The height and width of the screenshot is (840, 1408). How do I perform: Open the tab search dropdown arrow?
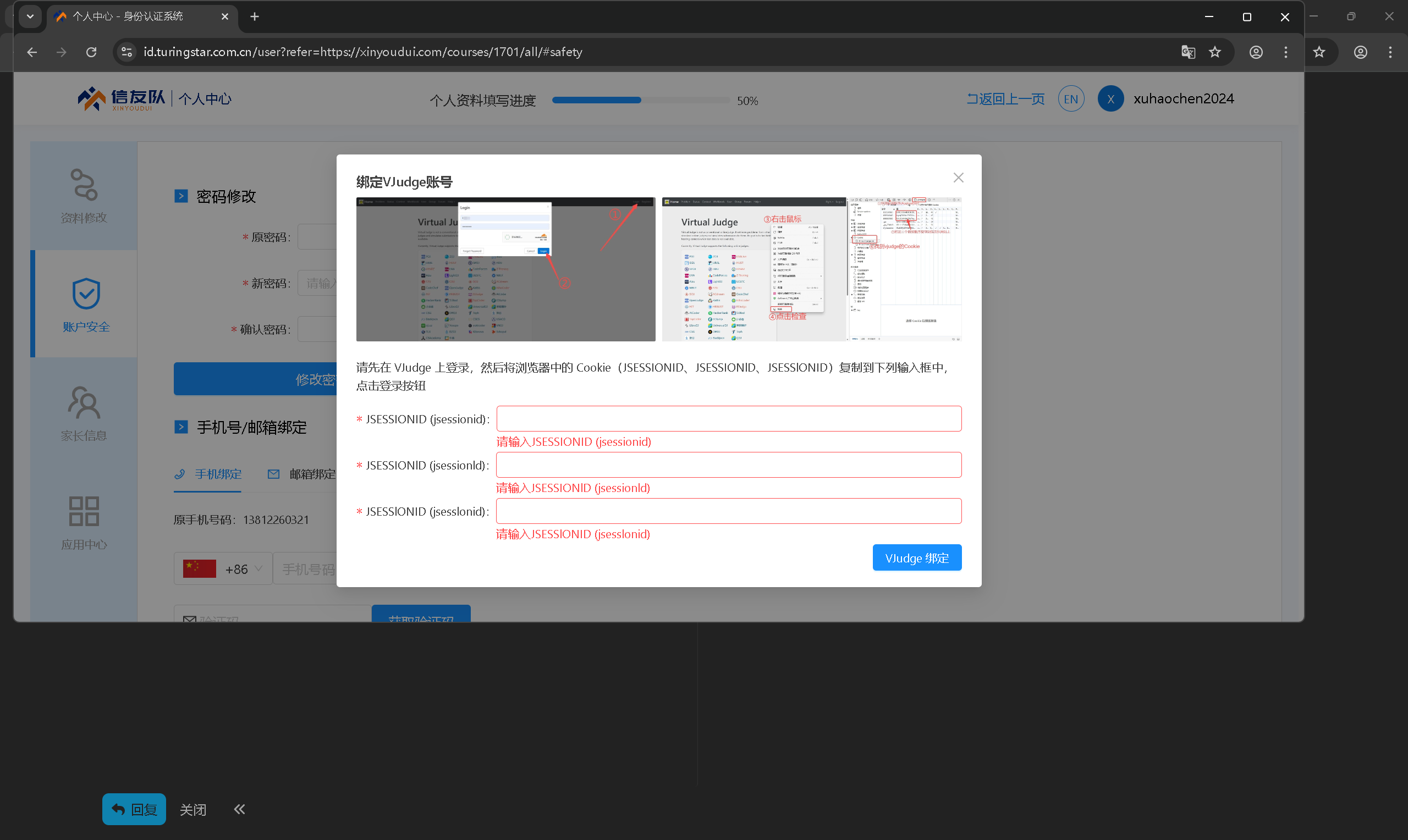pyautogui.click(x=30, y=16)
